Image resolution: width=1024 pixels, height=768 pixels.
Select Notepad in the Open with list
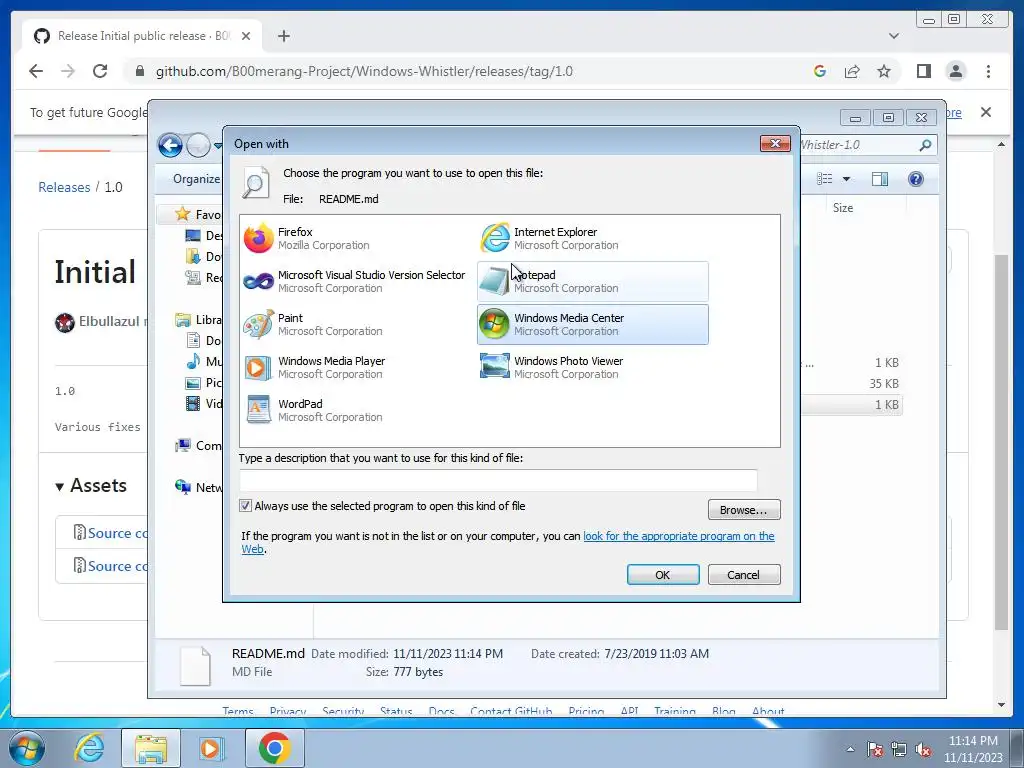pyautogui.click(x=592, y=281)
